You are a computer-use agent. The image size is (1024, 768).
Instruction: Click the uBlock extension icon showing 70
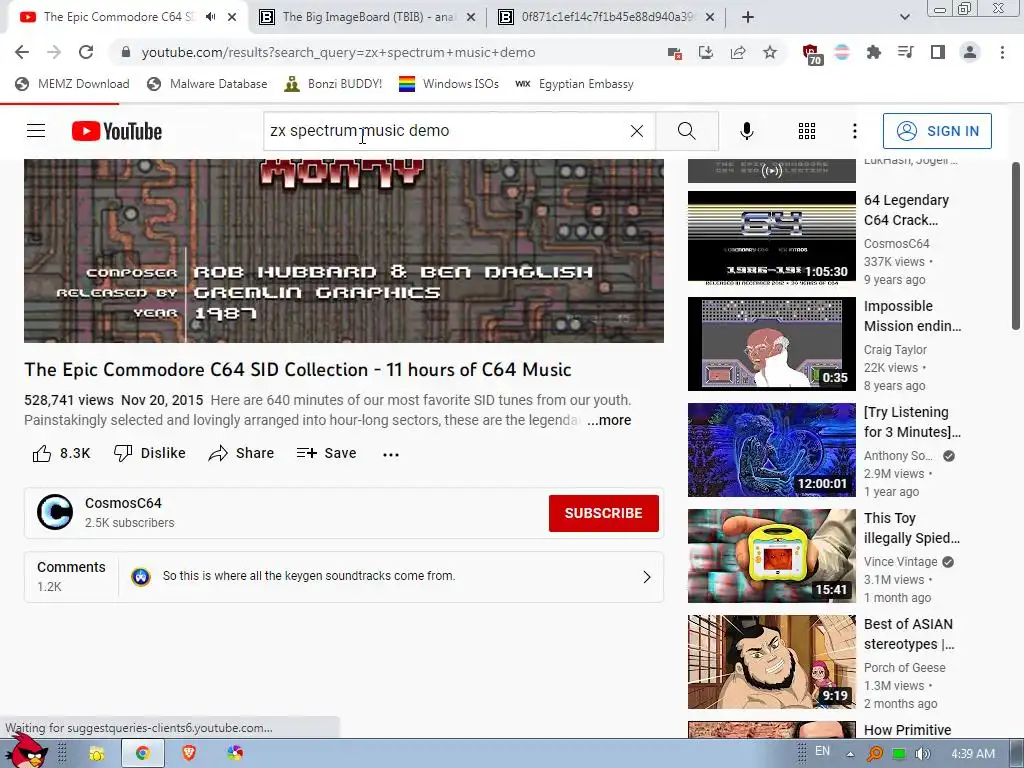coord(811,54)
